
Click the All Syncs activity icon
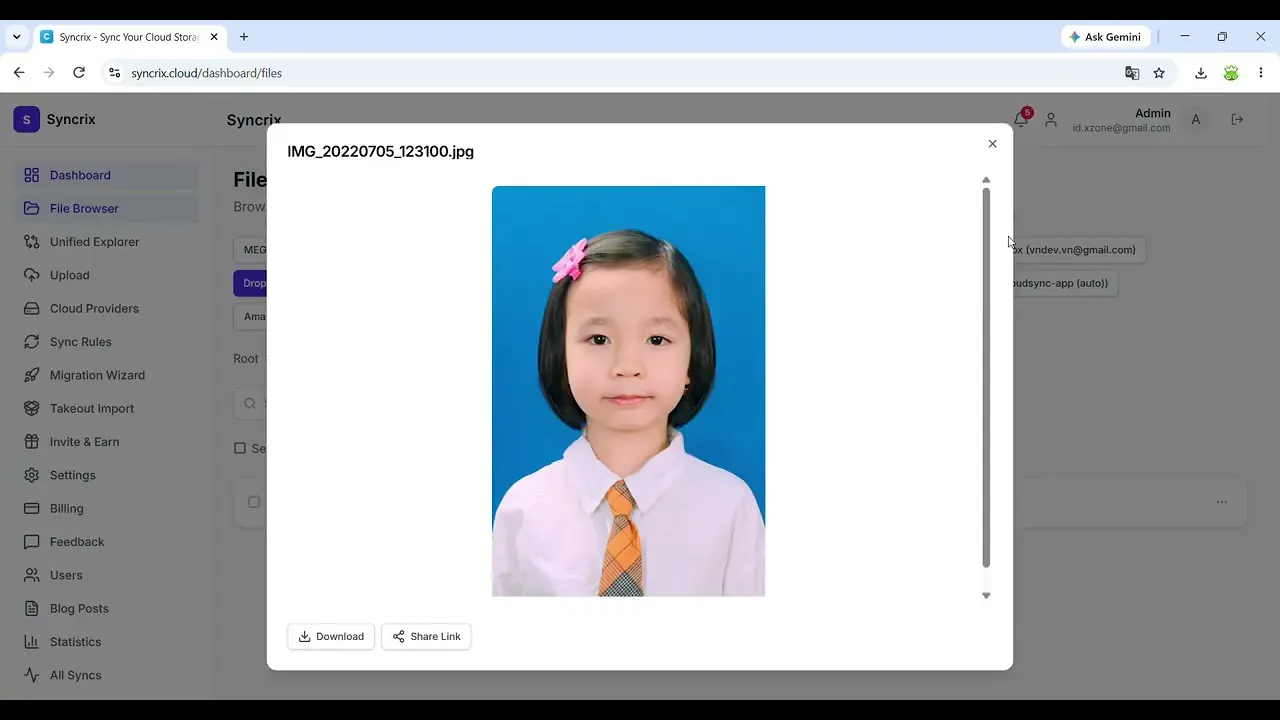[x=31, y=675]
